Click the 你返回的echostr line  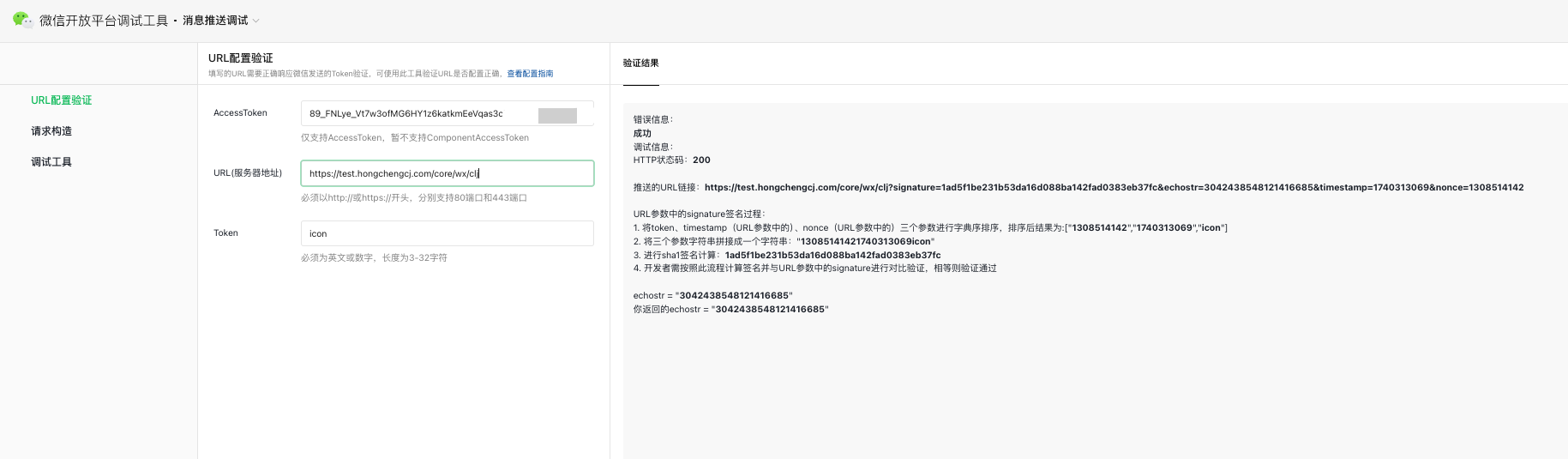point(731,310)
